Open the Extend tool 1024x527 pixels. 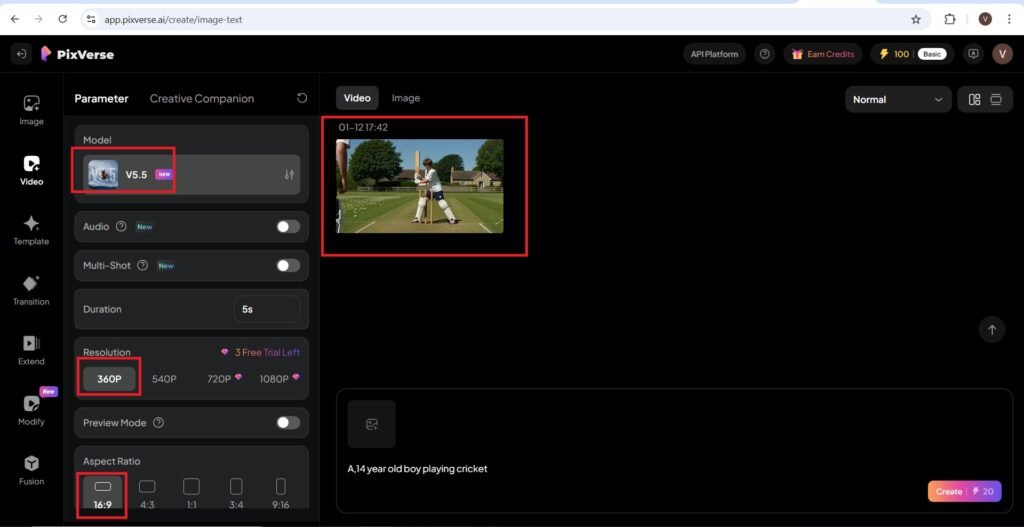31,350
